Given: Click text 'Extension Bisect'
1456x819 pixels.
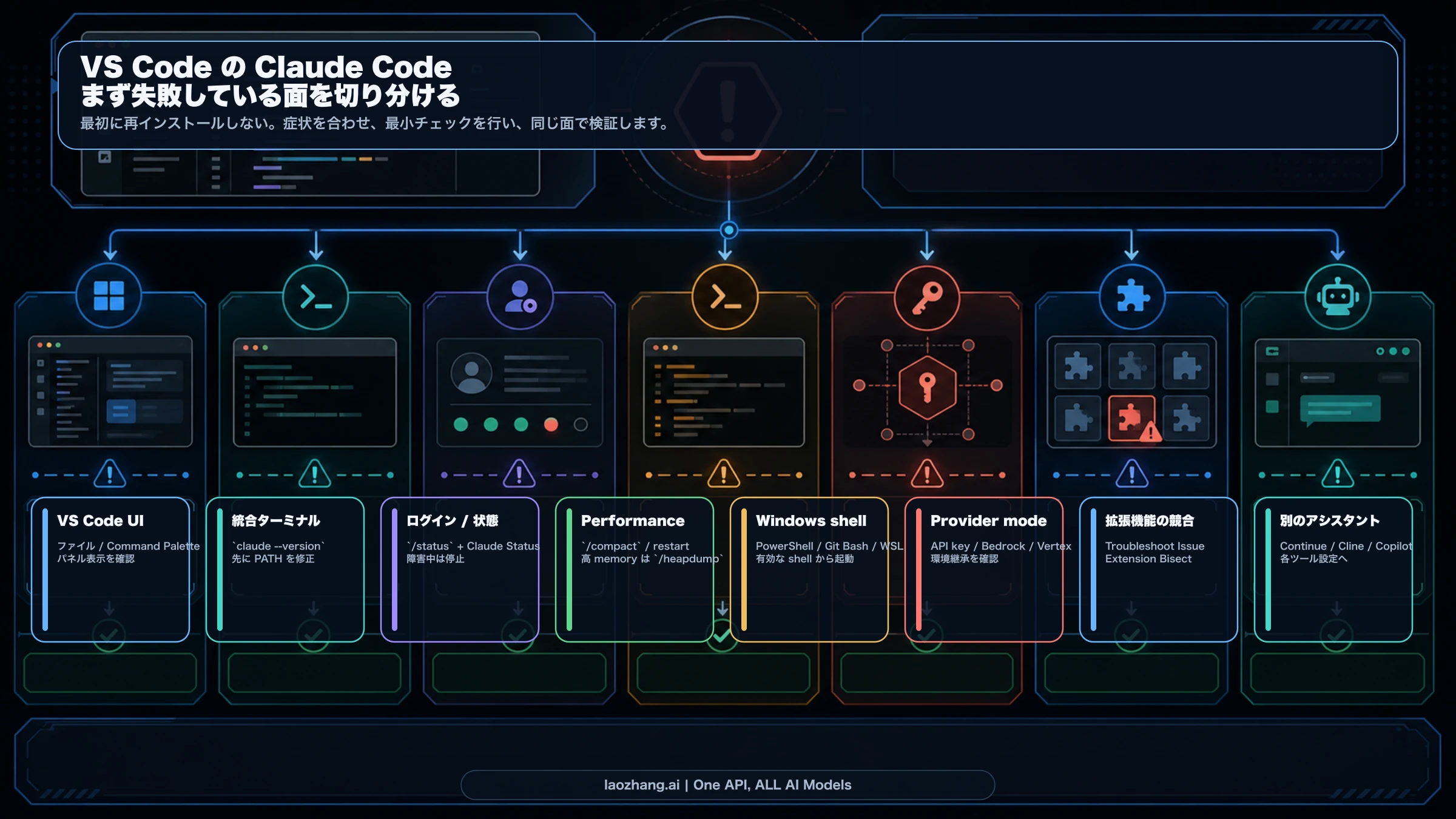Looking at the screenshot, I should [1148, 559].
